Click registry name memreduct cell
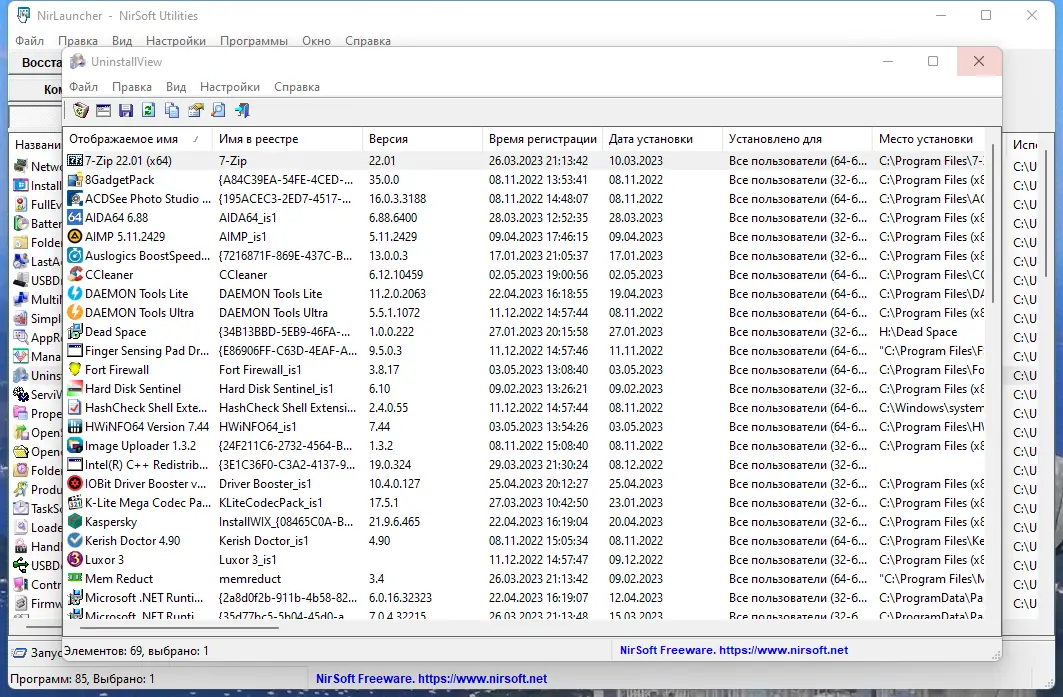Viewport: 1063px width, 697px height. coord(250,578)
